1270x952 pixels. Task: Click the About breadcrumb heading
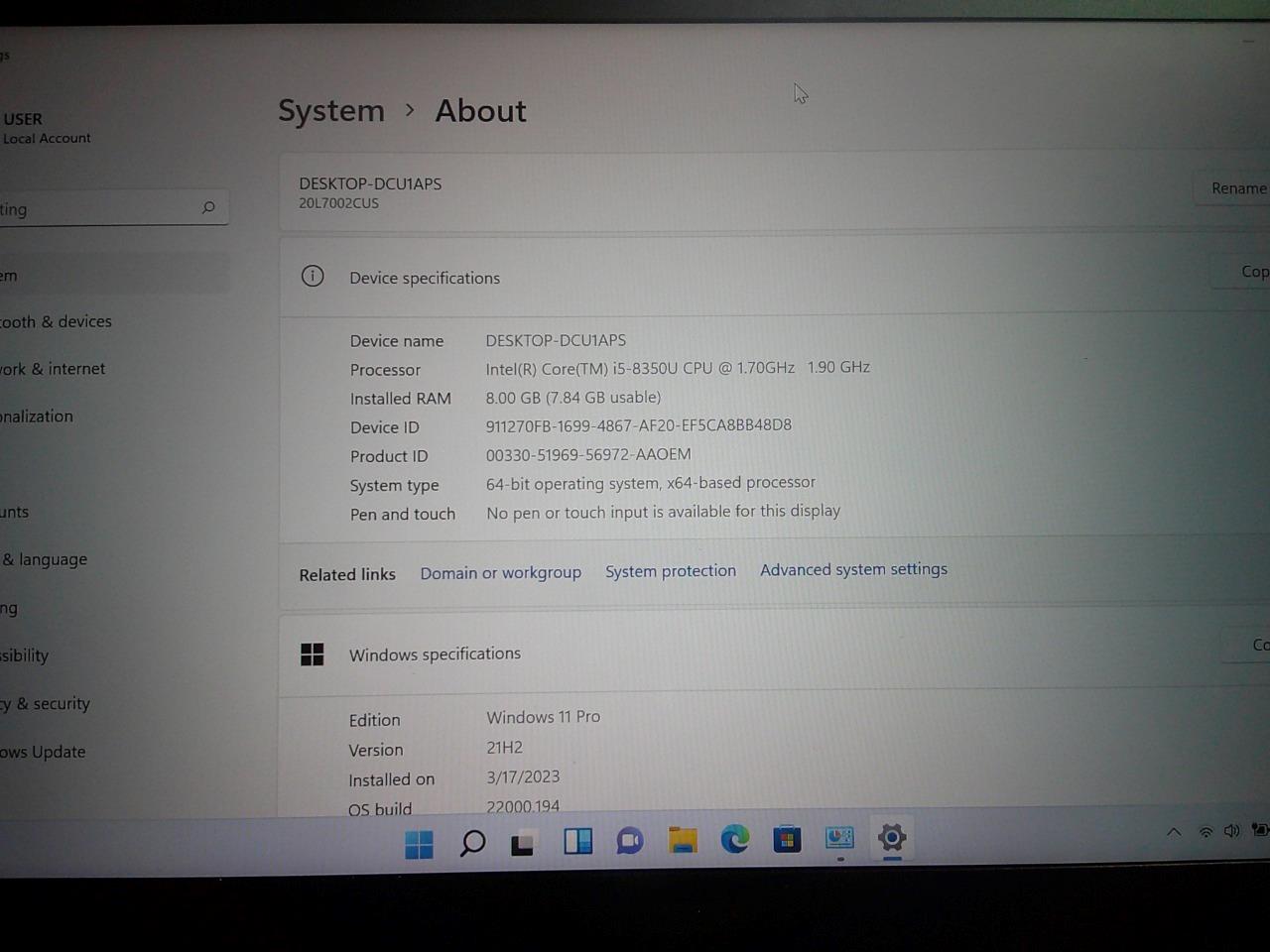pyautogui.click(x=480, y=111)
